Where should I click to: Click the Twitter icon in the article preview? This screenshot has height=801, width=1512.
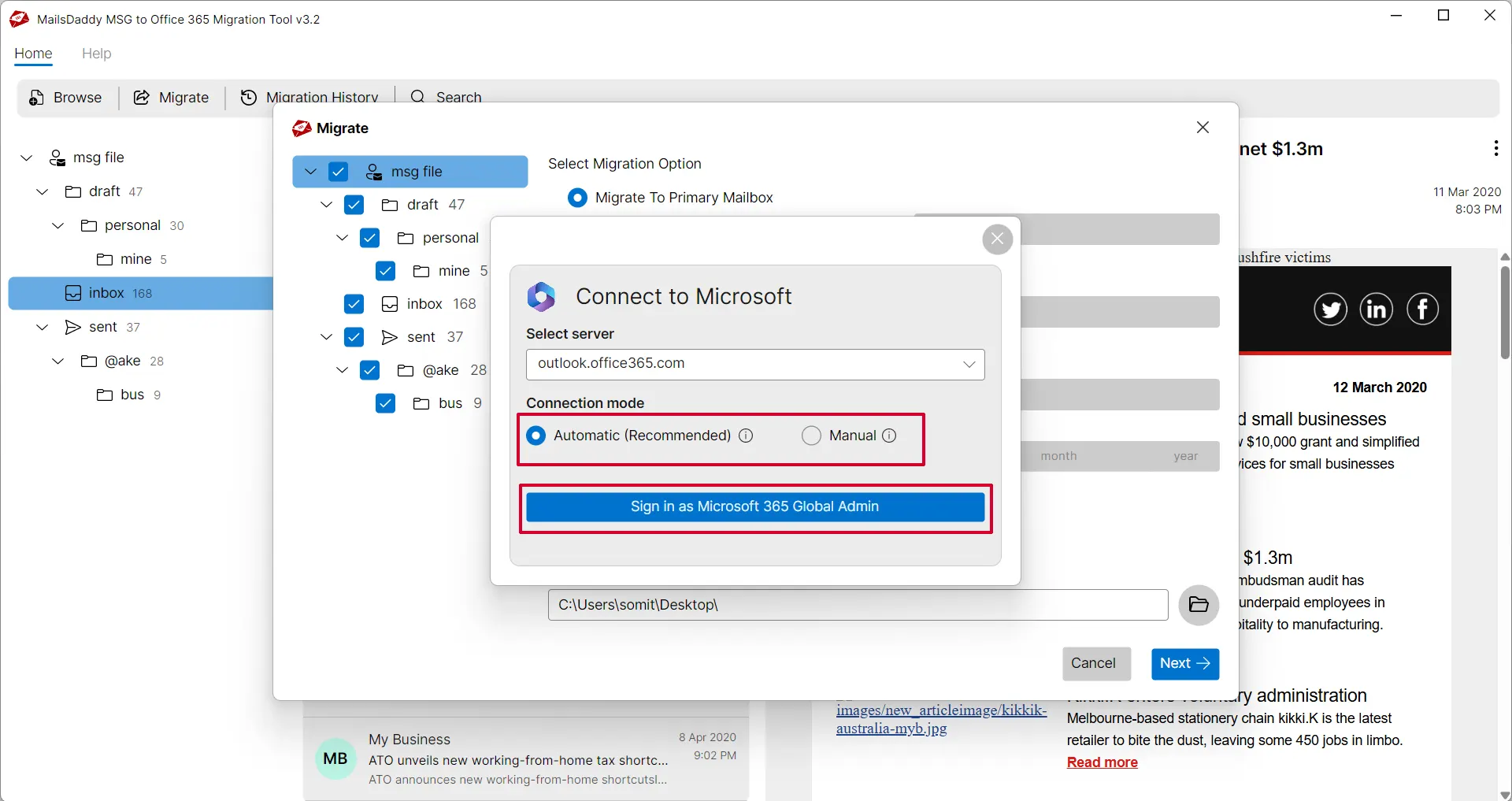click(1330, 309)
